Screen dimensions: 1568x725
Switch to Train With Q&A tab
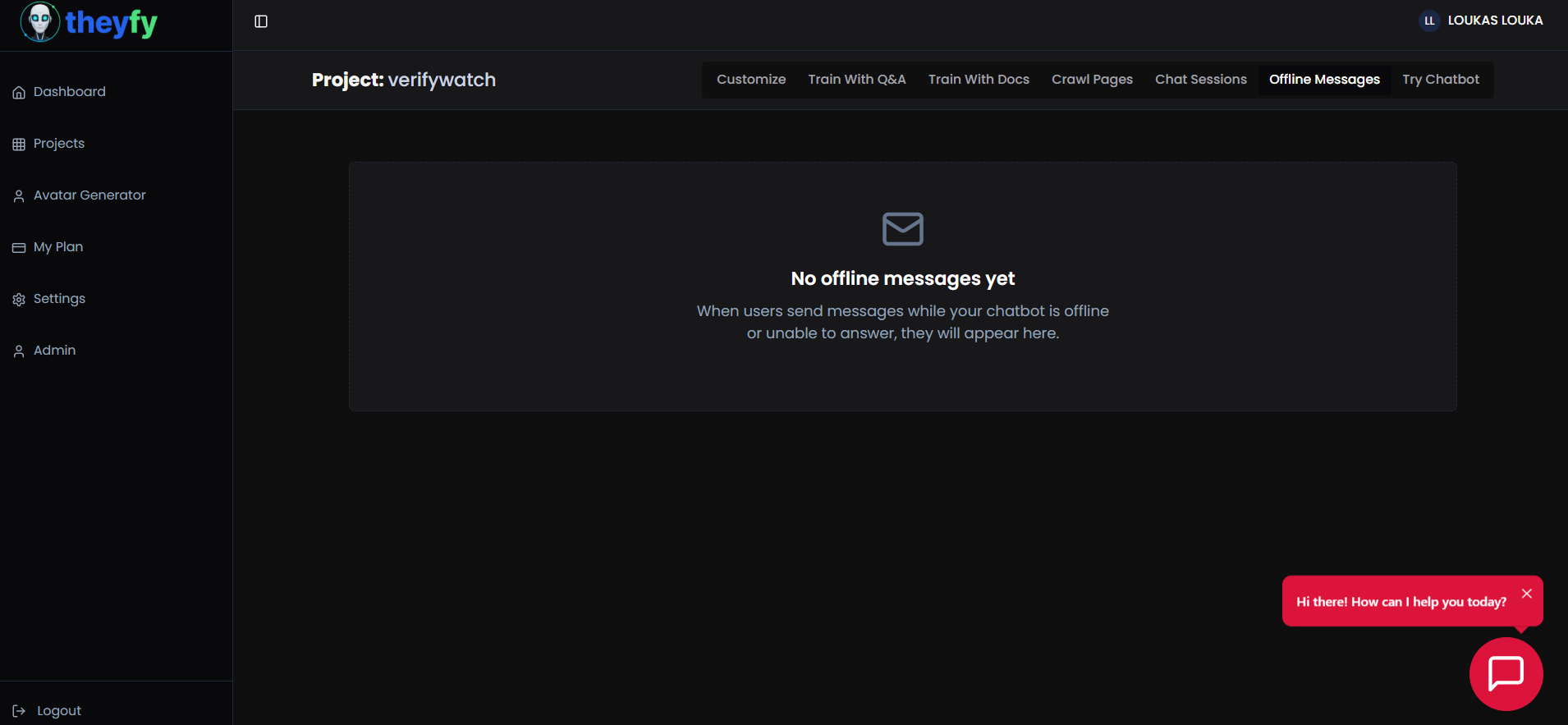(x=857, y=80)
